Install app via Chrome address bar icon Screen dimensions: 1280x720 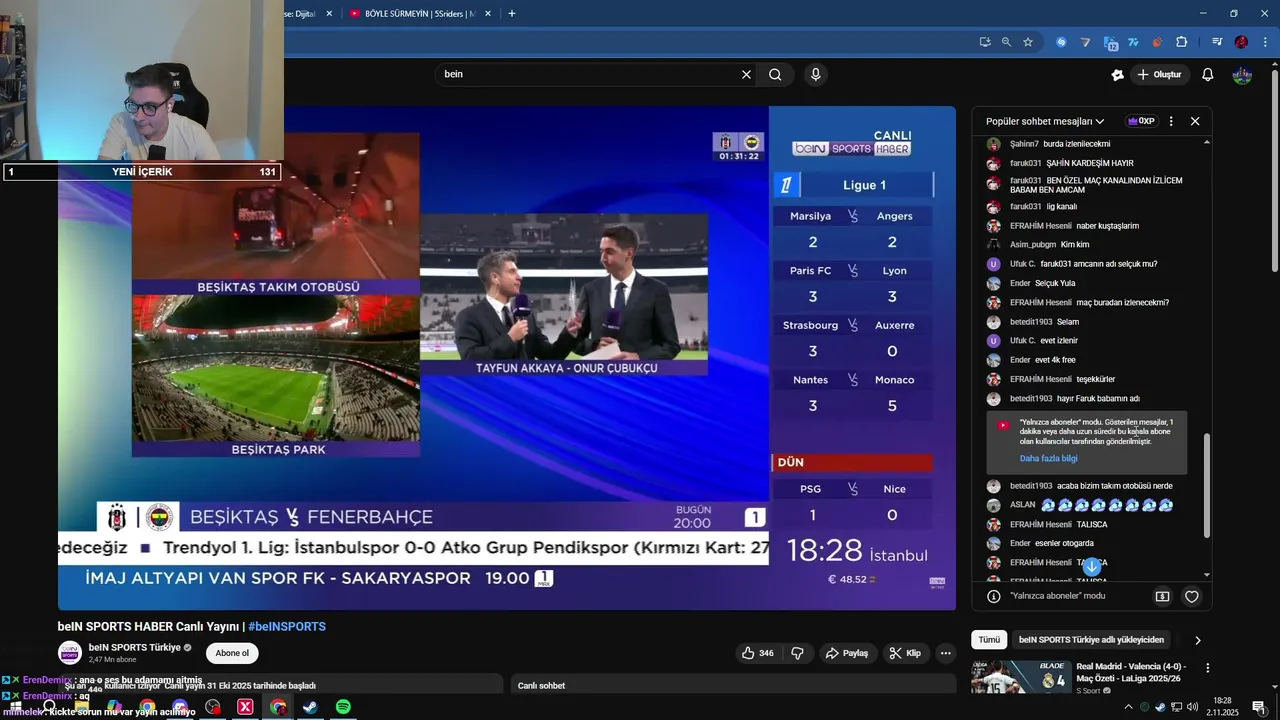[985, 42]
